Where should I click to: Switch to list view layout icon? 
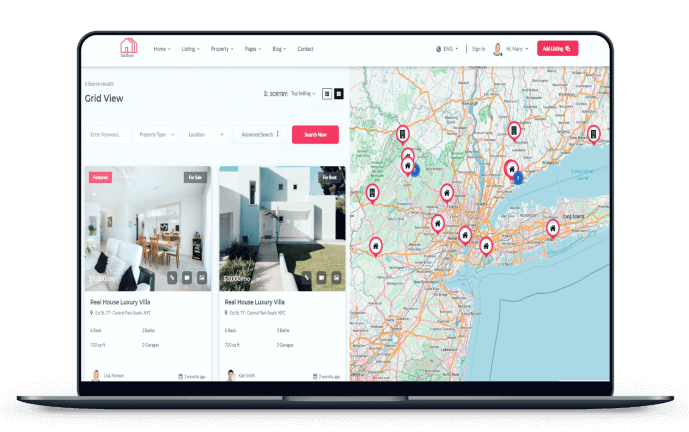point(326,93)
